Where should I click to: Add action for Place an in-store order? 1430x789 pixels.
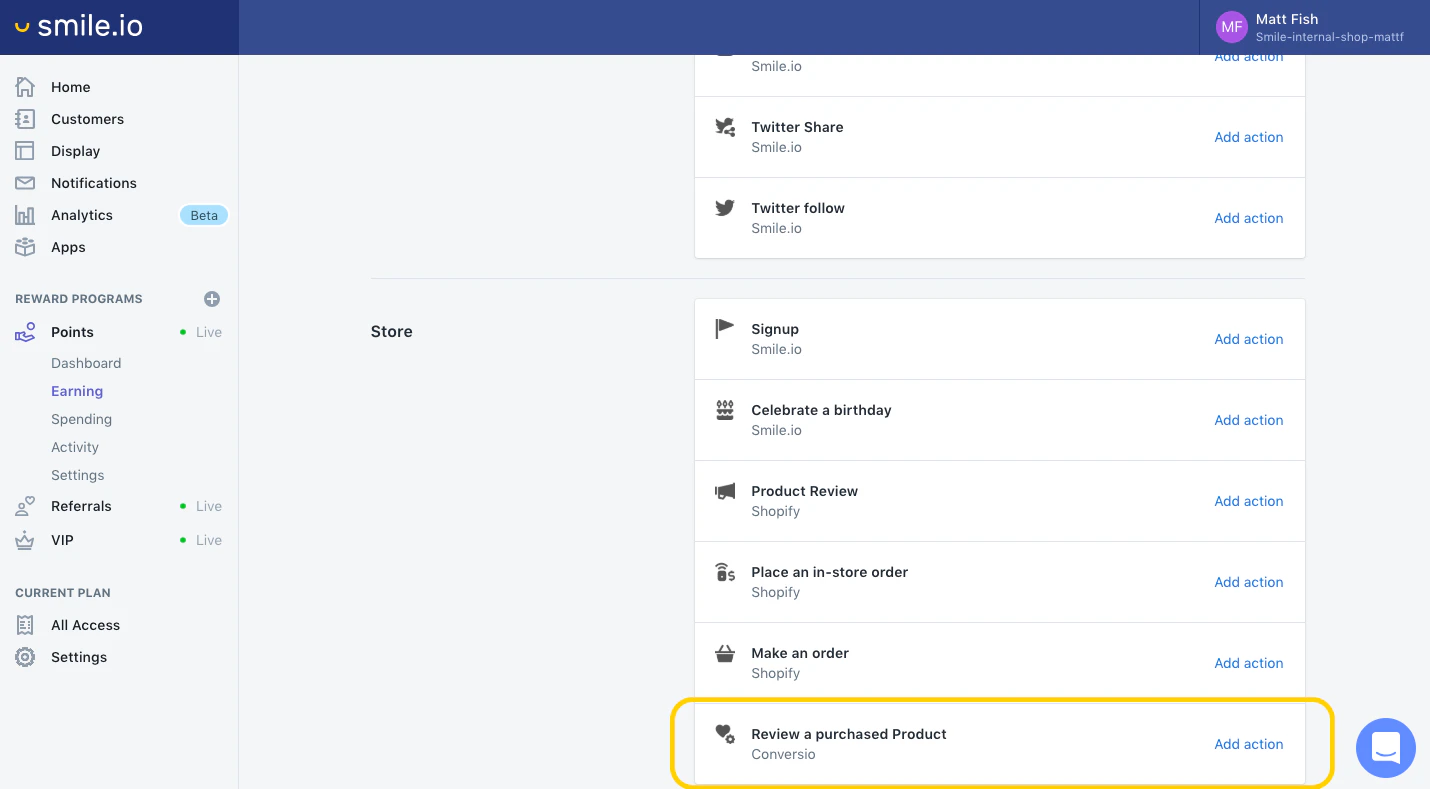coord(1249,582)
